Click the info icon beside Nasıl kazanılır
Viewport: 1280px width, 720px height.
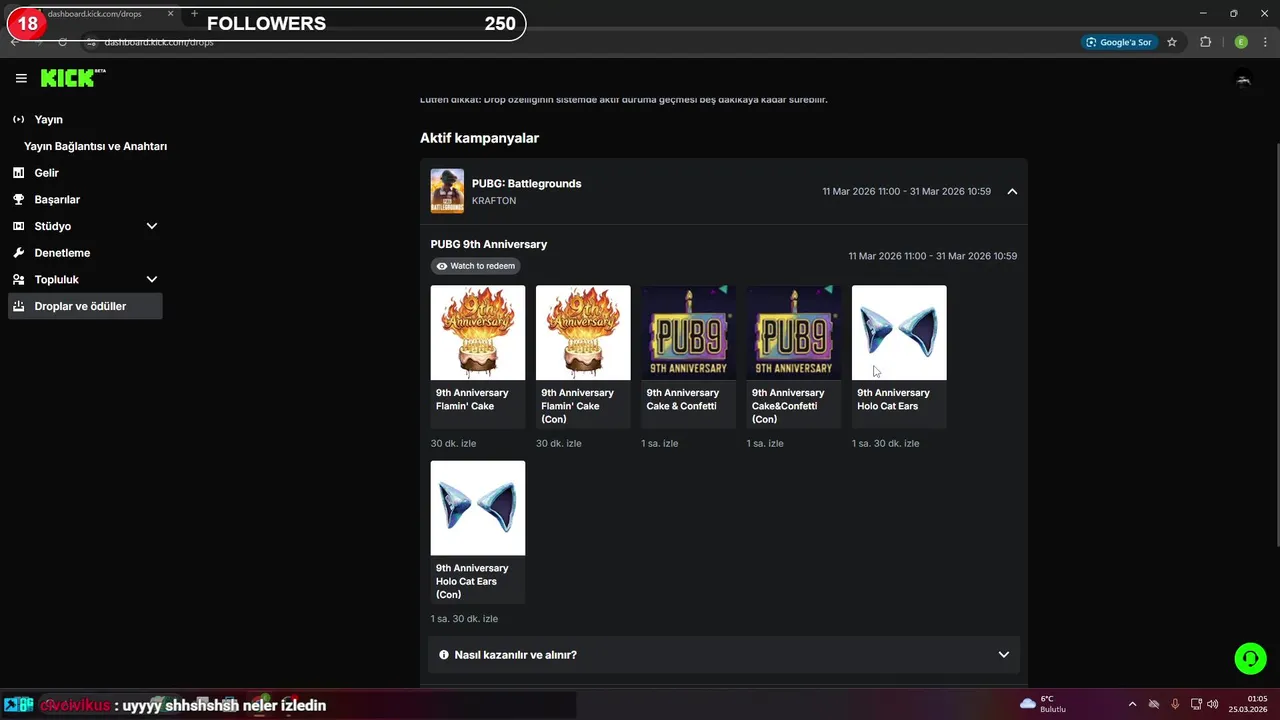coord(444,655)
